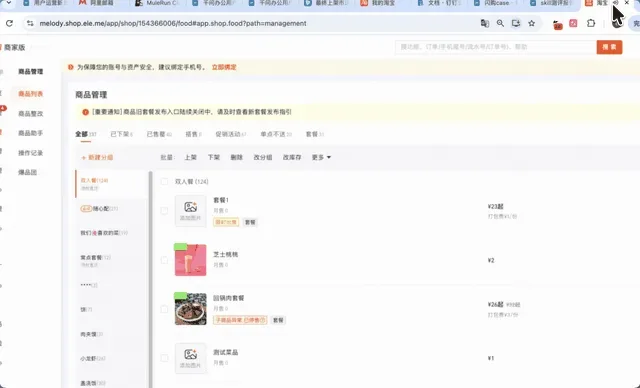
Task: Click the alert icon in phone-binding banner
Action: click(71, 67)
